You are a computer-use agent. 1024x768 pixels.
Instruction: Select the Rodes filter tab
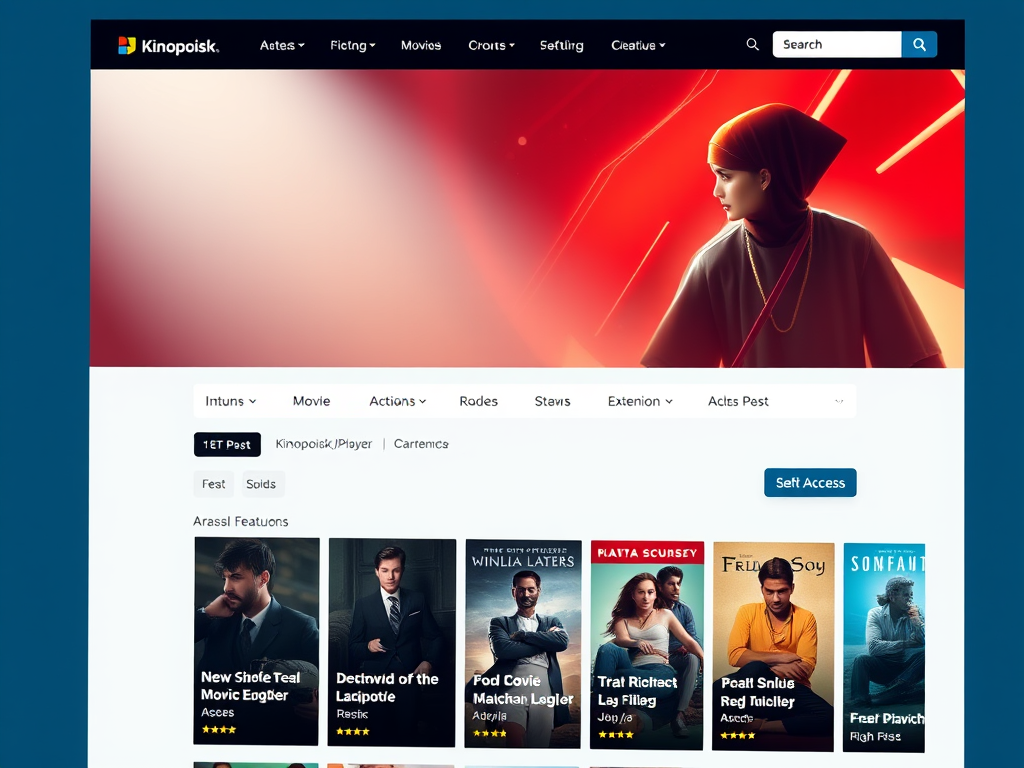pyautogui.click(x=479, y=401)
